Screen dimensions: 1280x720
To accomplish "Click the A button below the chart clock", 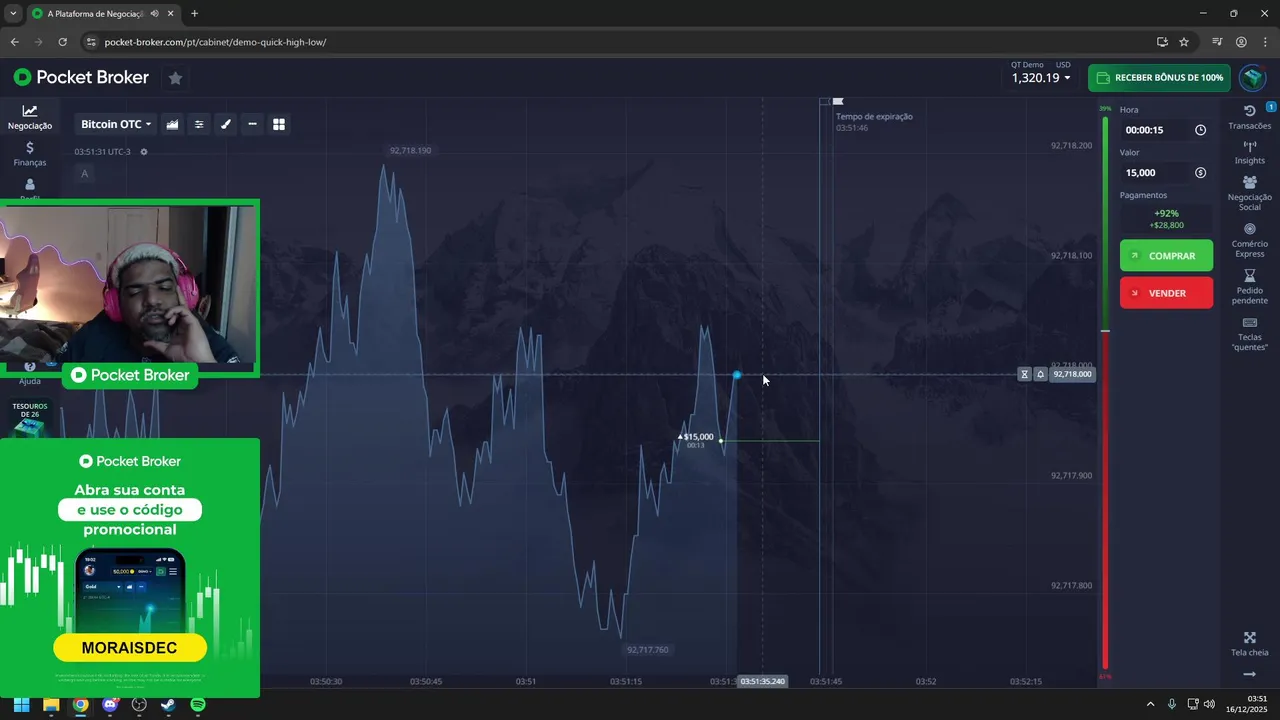I will coord(84,174).
